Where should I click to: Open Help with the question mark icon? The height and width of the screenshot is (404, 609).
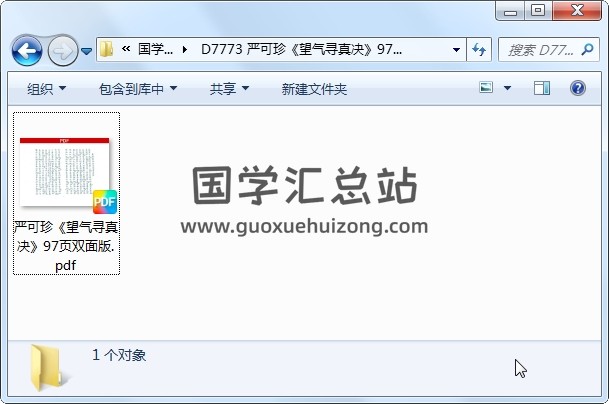pos(578,88)
